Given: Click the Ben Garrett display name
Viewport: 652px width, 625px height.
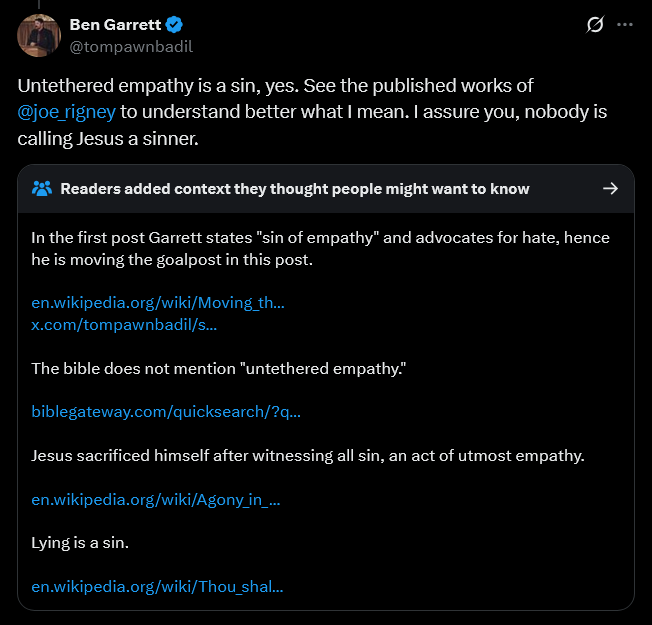Looking at the screenshot, I should (x=114, y=25).
